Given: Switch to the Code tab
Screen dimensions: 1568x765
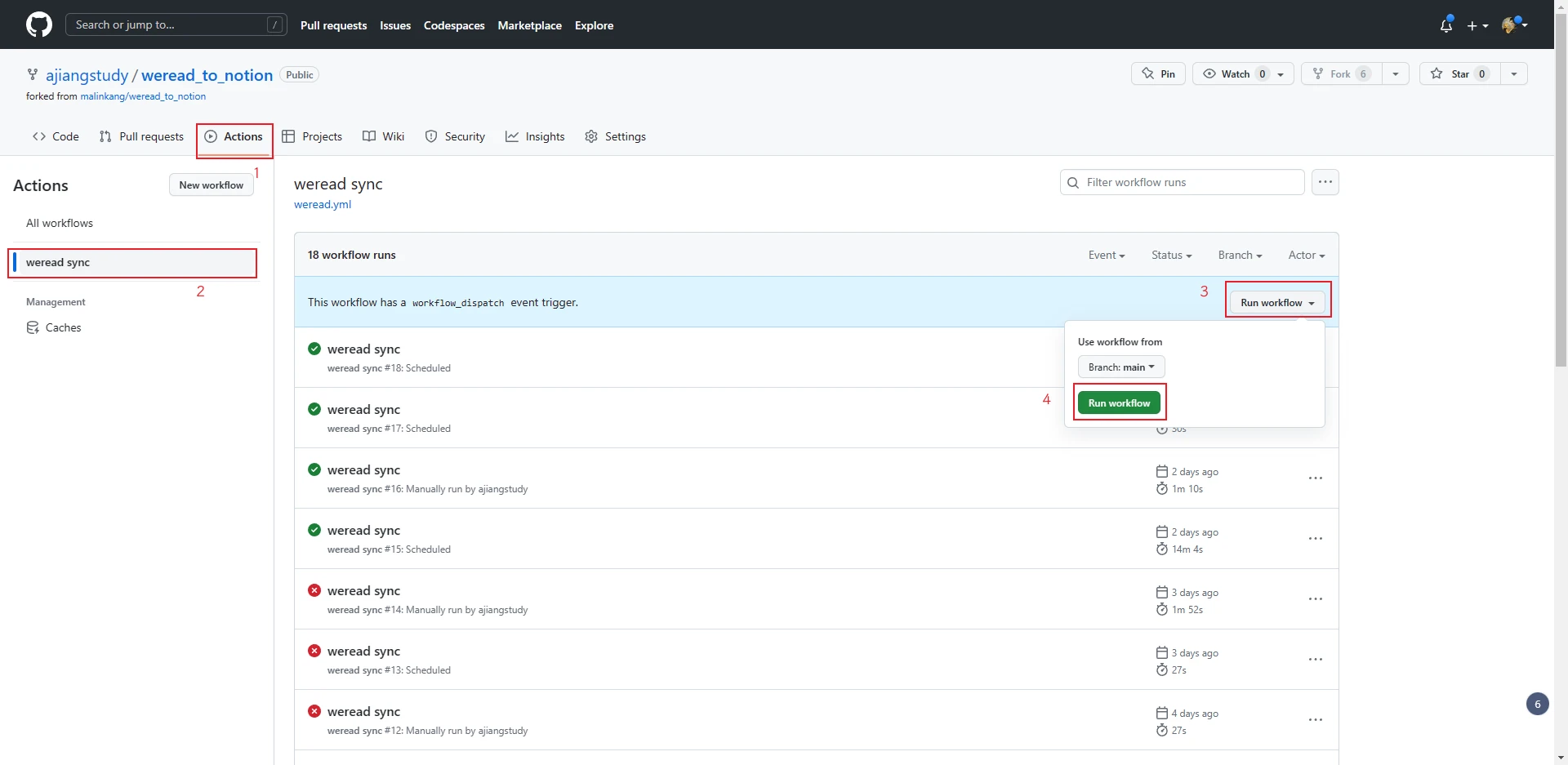Looking at the screenshot, I should [x=56, y=136].
